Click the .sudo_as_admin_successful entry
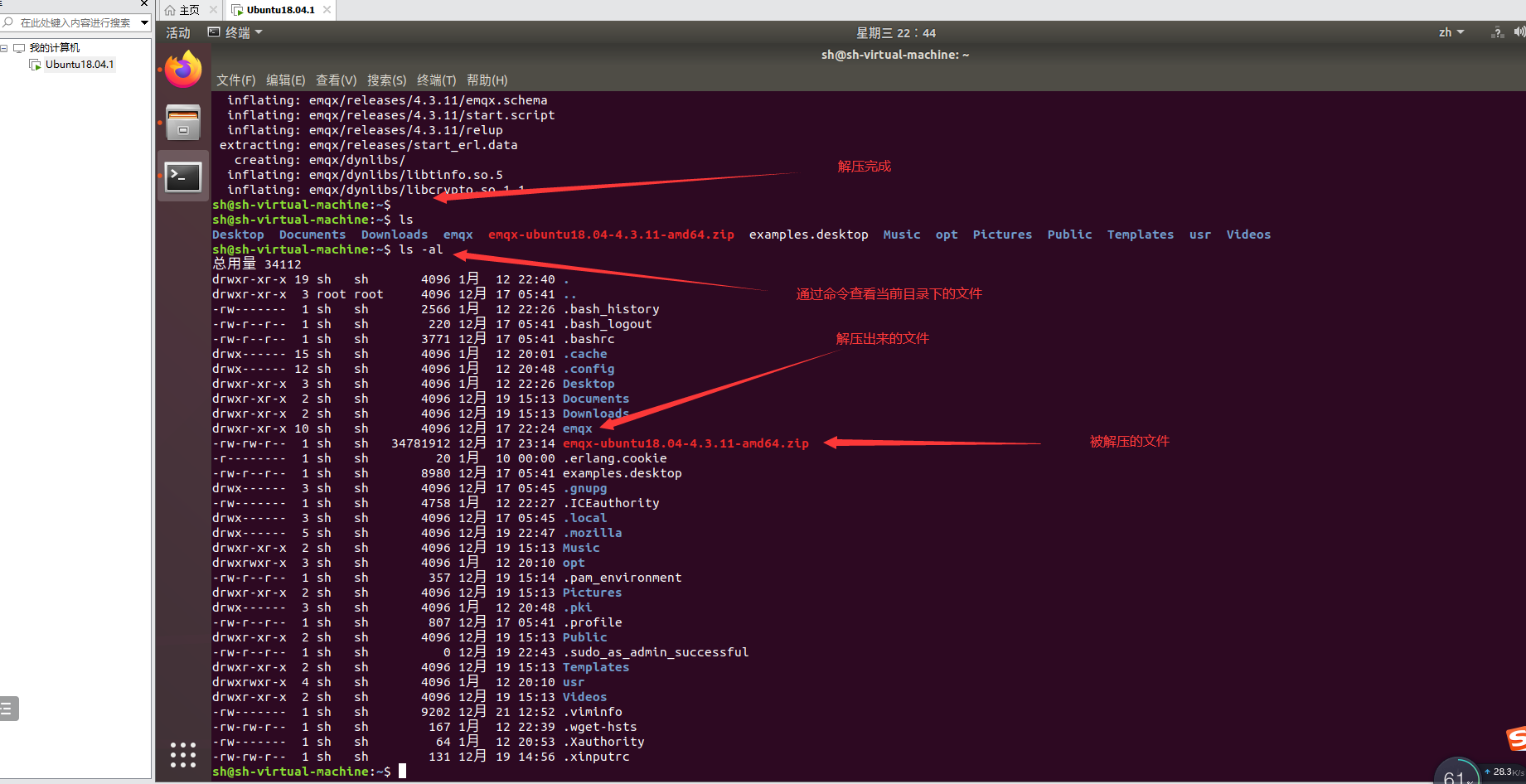This screenshot has height=784, width=1526. click(x=656, y=652)
